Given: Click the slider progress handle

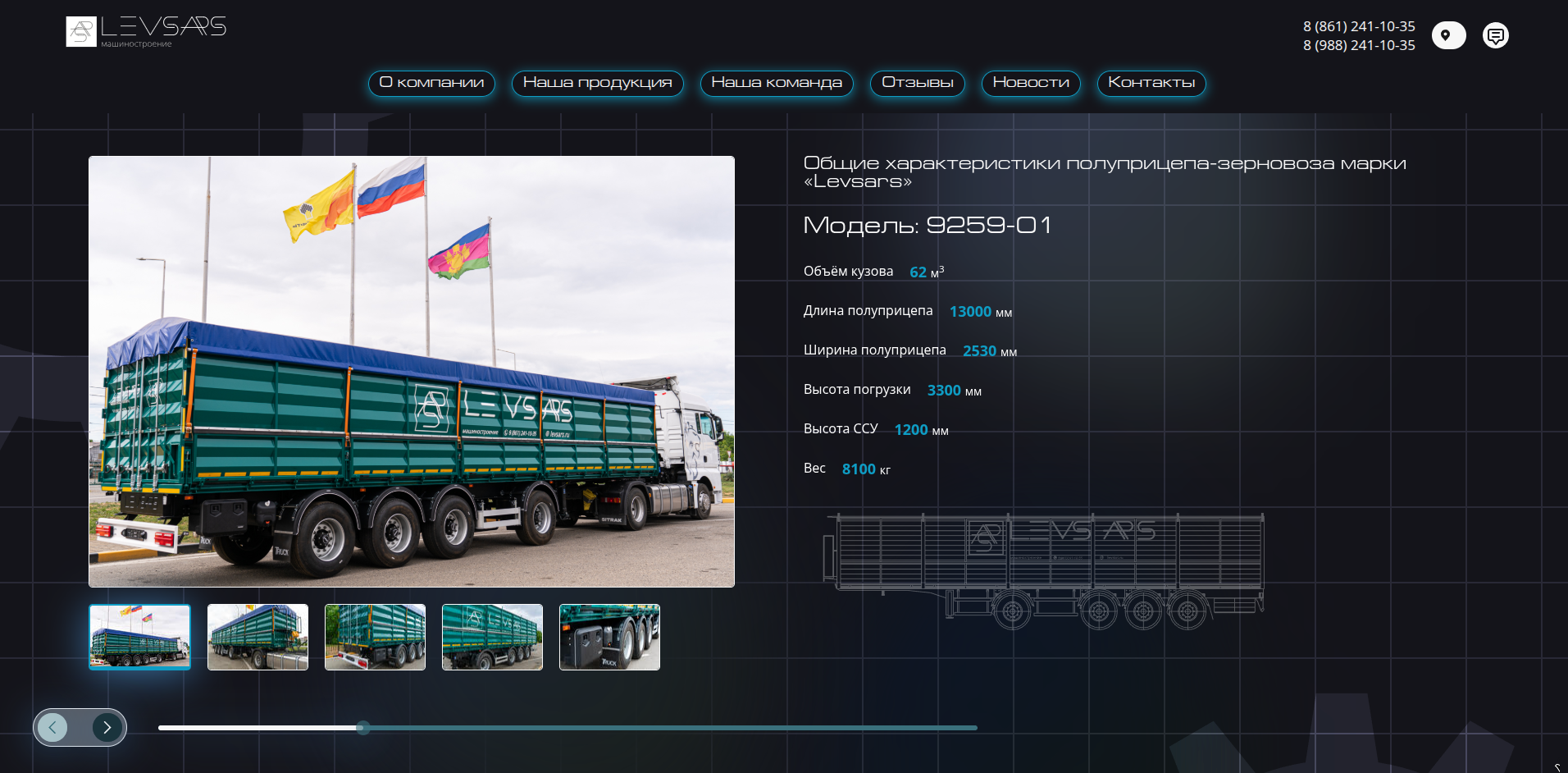Looking at the screenshot, I should point(363,728).
